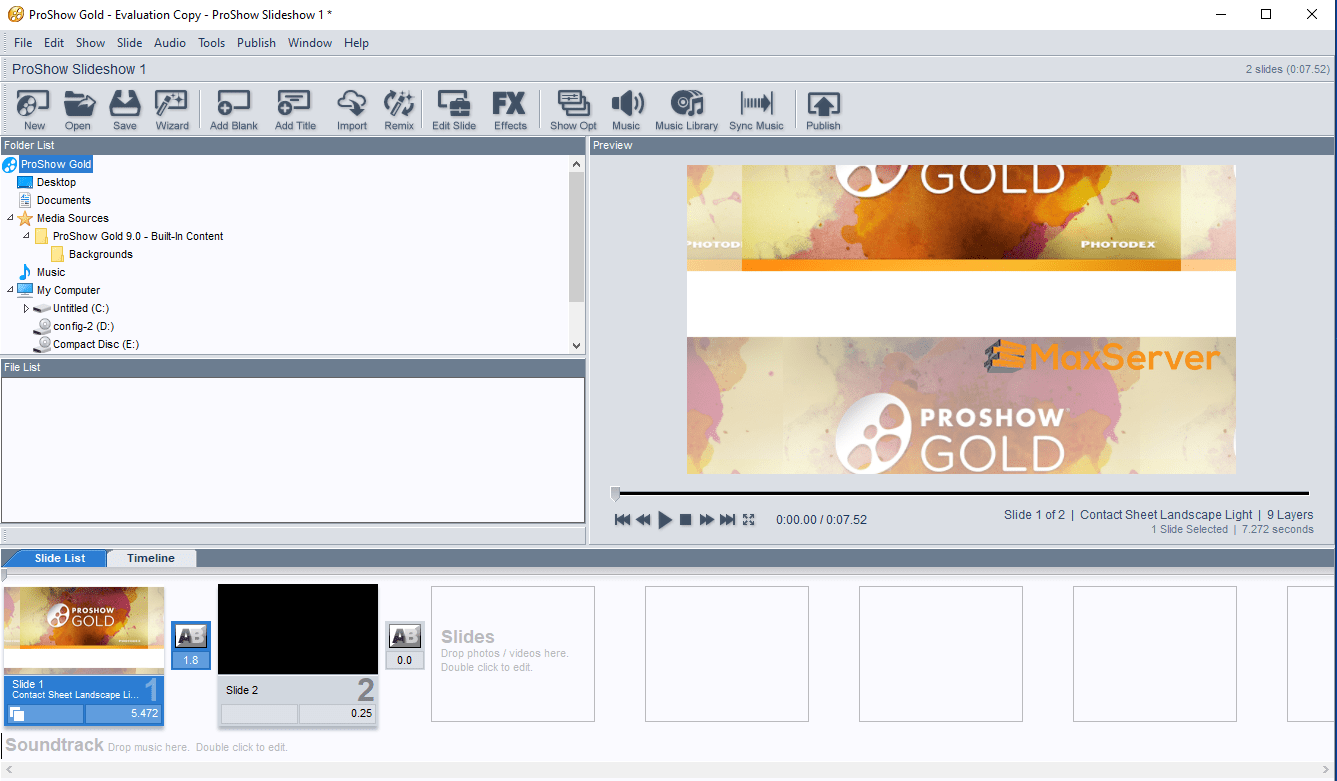Click the Publish toolbar icon
The width and height of the screenshot is (1337, 781).
pos(823,109)
